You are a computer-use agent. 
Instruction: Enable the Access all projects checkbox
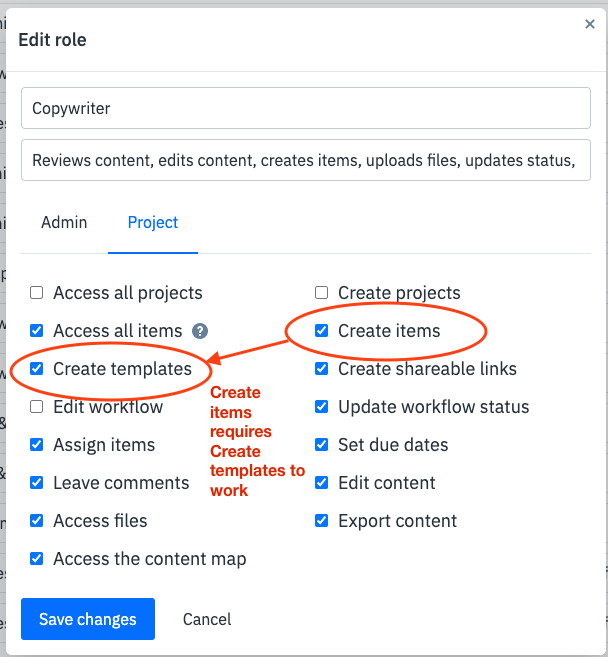point(36,292)
